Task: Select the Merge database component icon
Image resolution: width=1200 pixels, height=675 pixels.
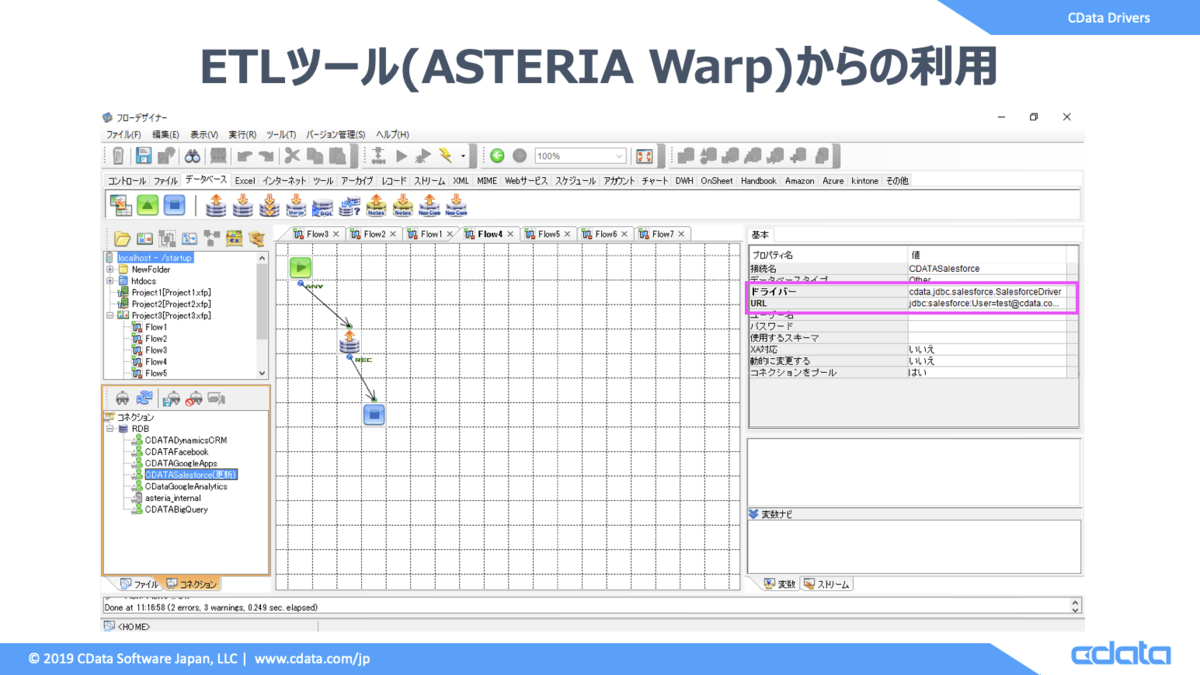Action: 297,206
